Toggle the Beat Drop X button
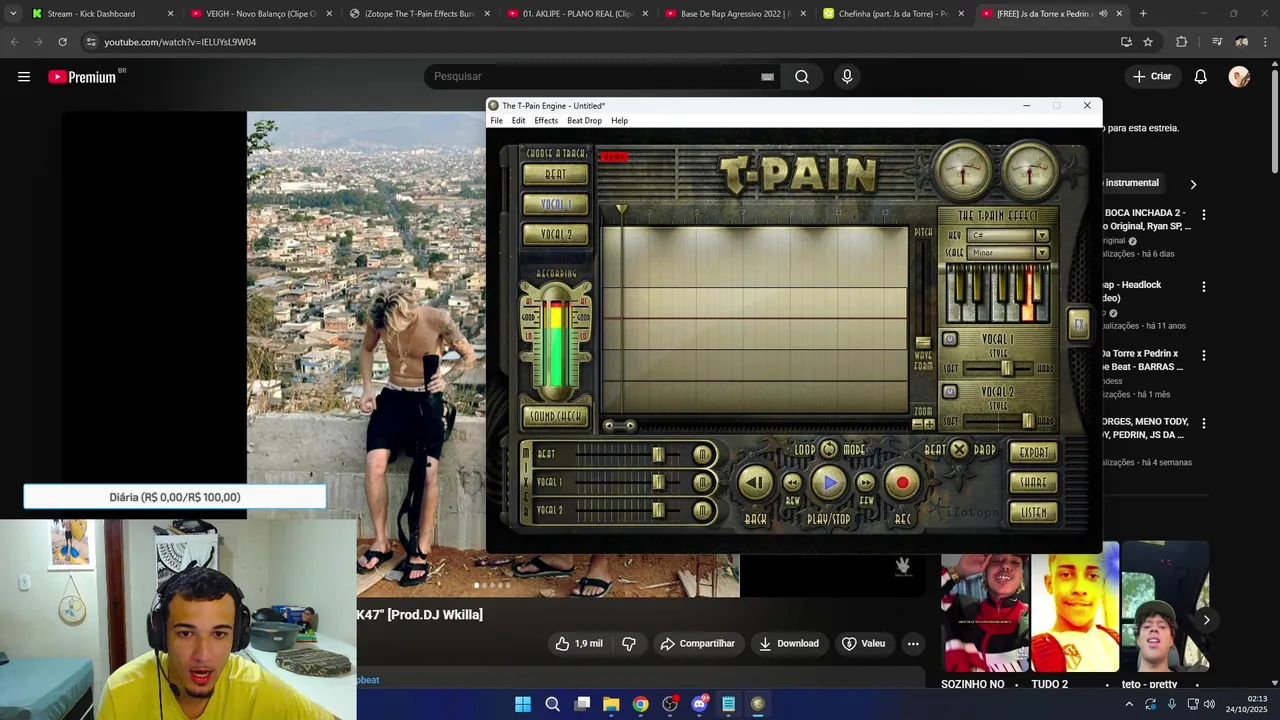 point(959,449)
